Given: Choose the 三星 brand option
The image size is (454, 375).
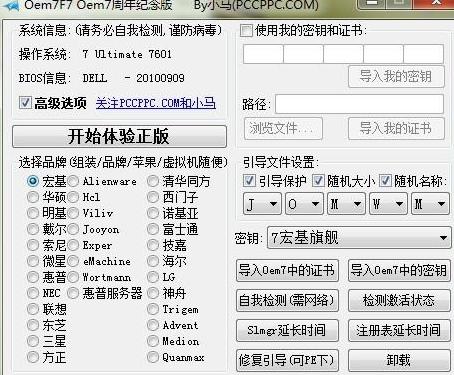Looking at the screenshot, I should tap(33, 341).
